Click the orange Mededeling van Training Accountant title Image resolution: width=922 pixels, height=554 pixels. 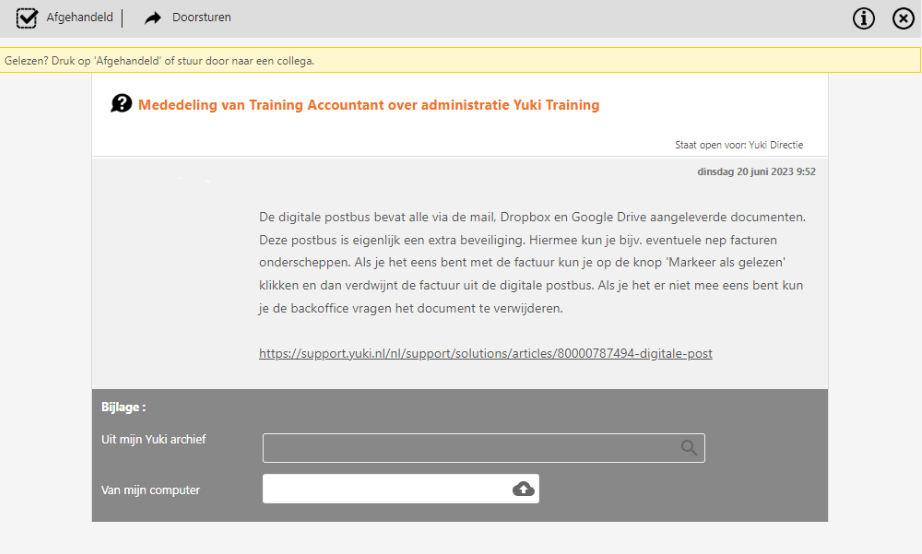369,105
